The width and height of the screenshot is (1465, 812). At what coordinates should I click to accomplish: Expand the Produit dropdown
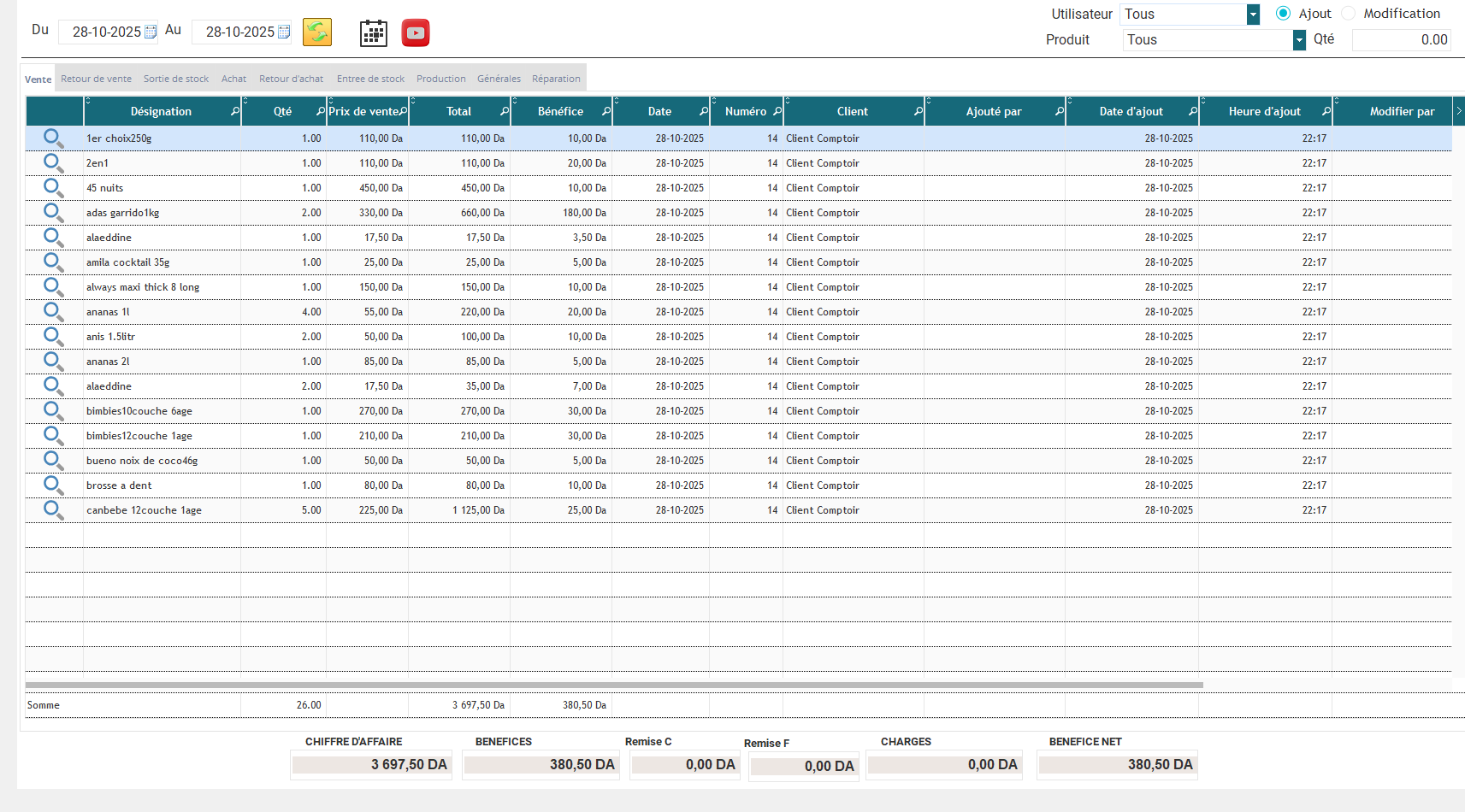pyautogui.click(x=1299, y=40)
